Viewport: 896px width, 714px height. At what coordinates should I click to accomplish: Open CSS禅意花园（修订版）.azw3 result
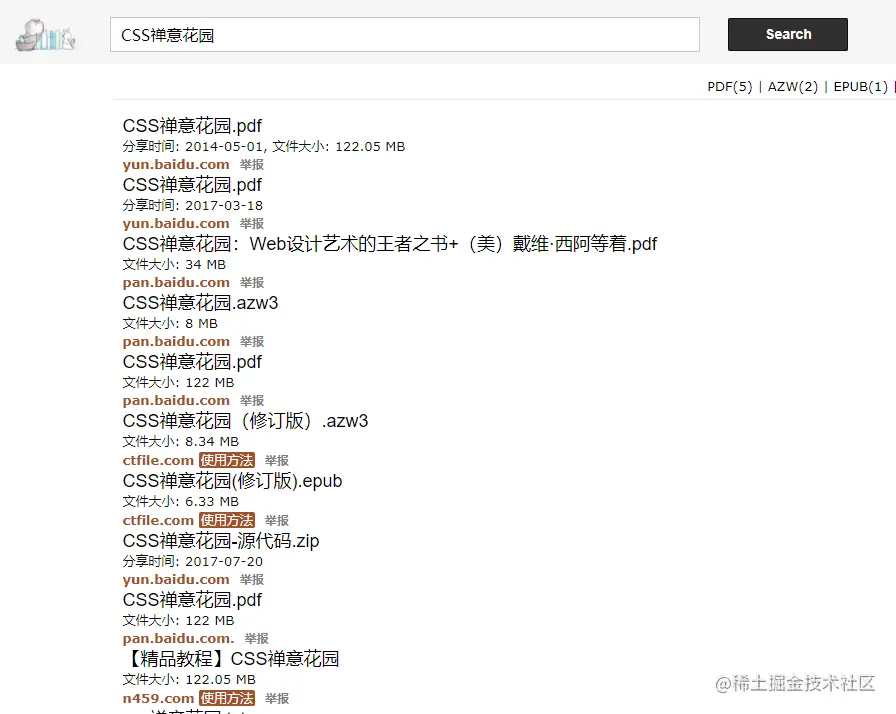(245, 421)
